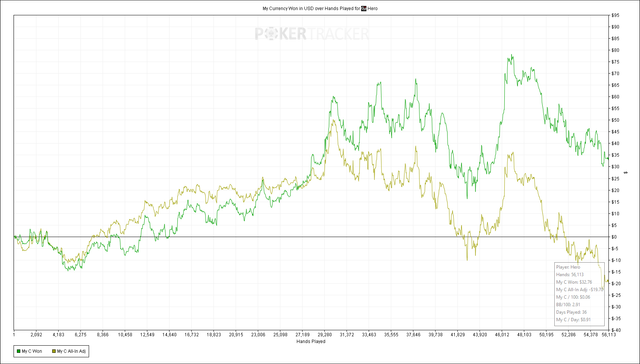Click the x-axis tick '2,092'

(36, 335)
